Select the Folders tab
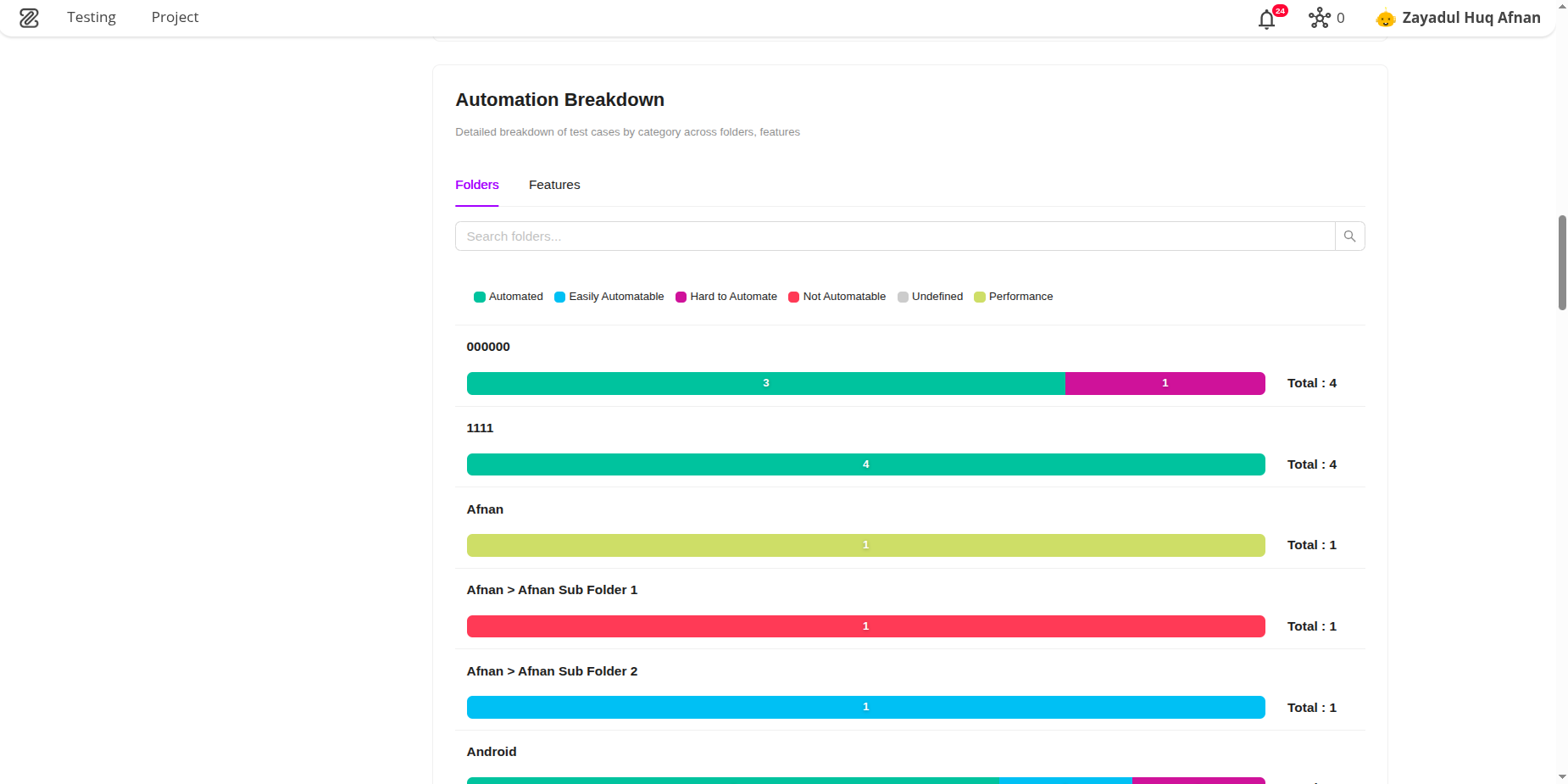Viewport: 1568px width, 784px height. (x=476, y=185)
